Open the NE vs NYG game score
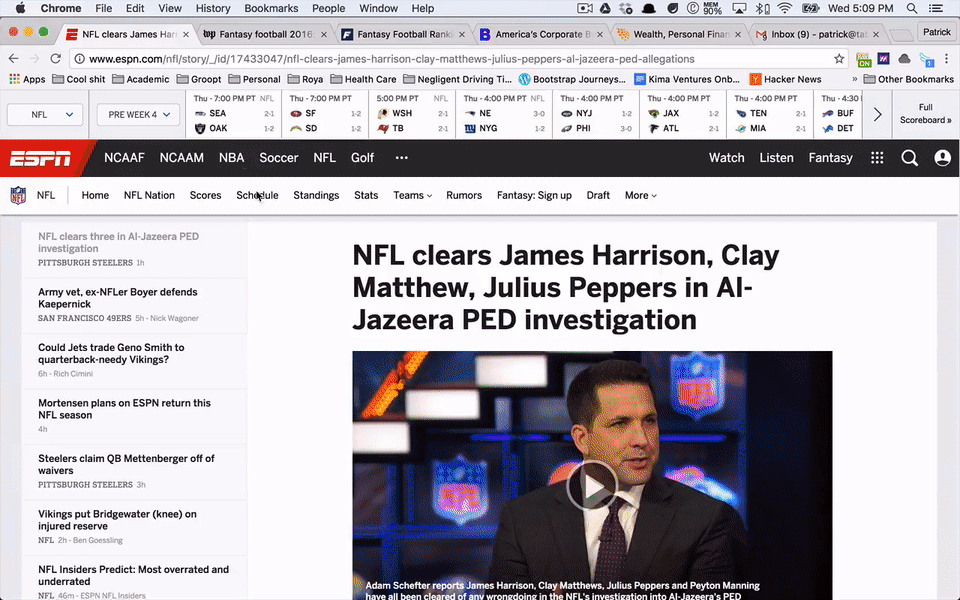This screenshot has width=960, height=600. (x=504, y=114)
